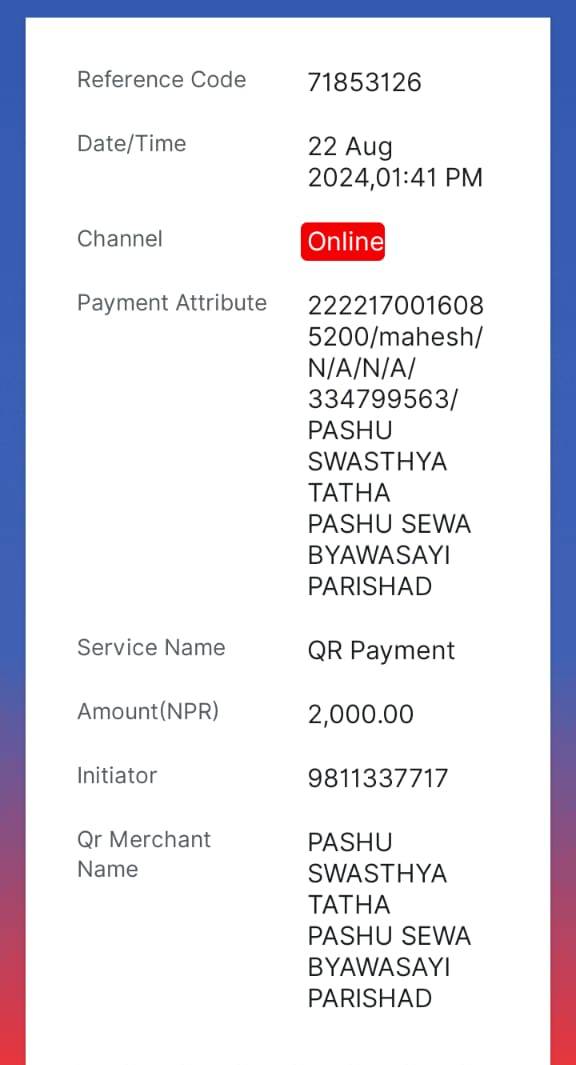Tap the Qr Merchant Name label

144,854
